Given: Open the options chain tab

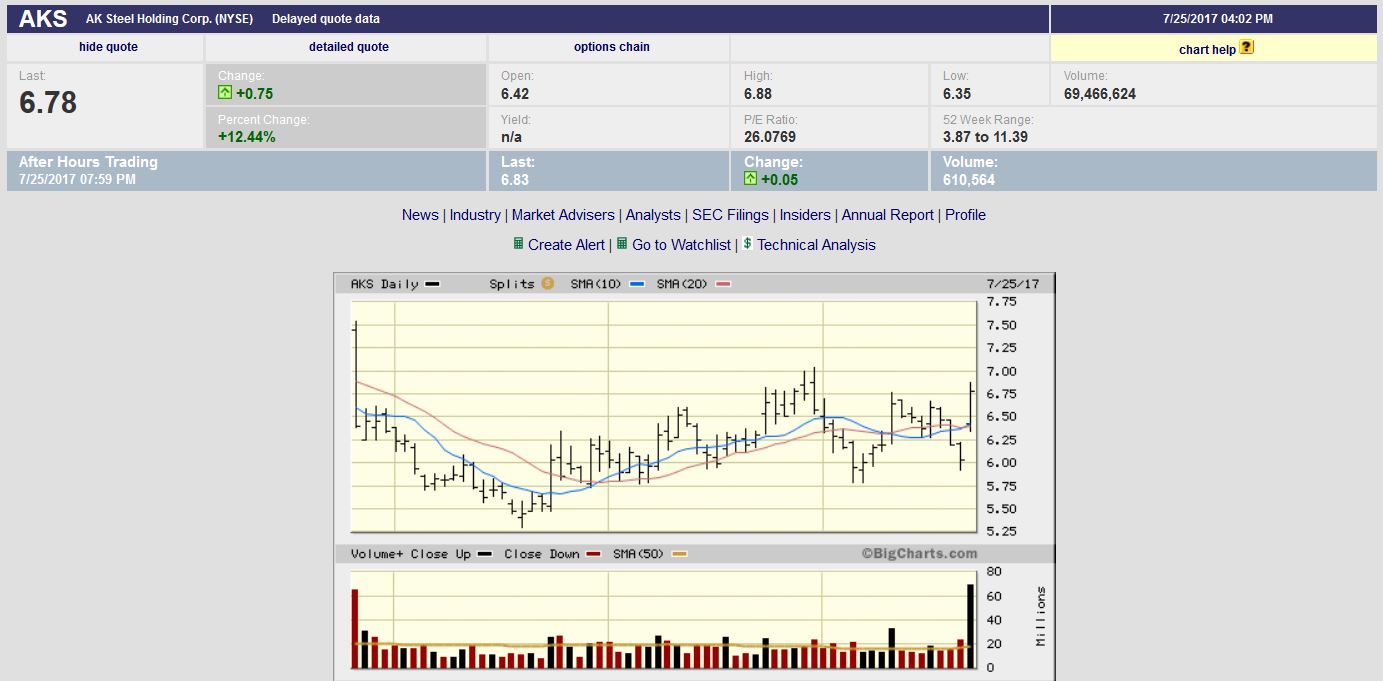Looking at the screenshot, I should [x=612, y=47].
